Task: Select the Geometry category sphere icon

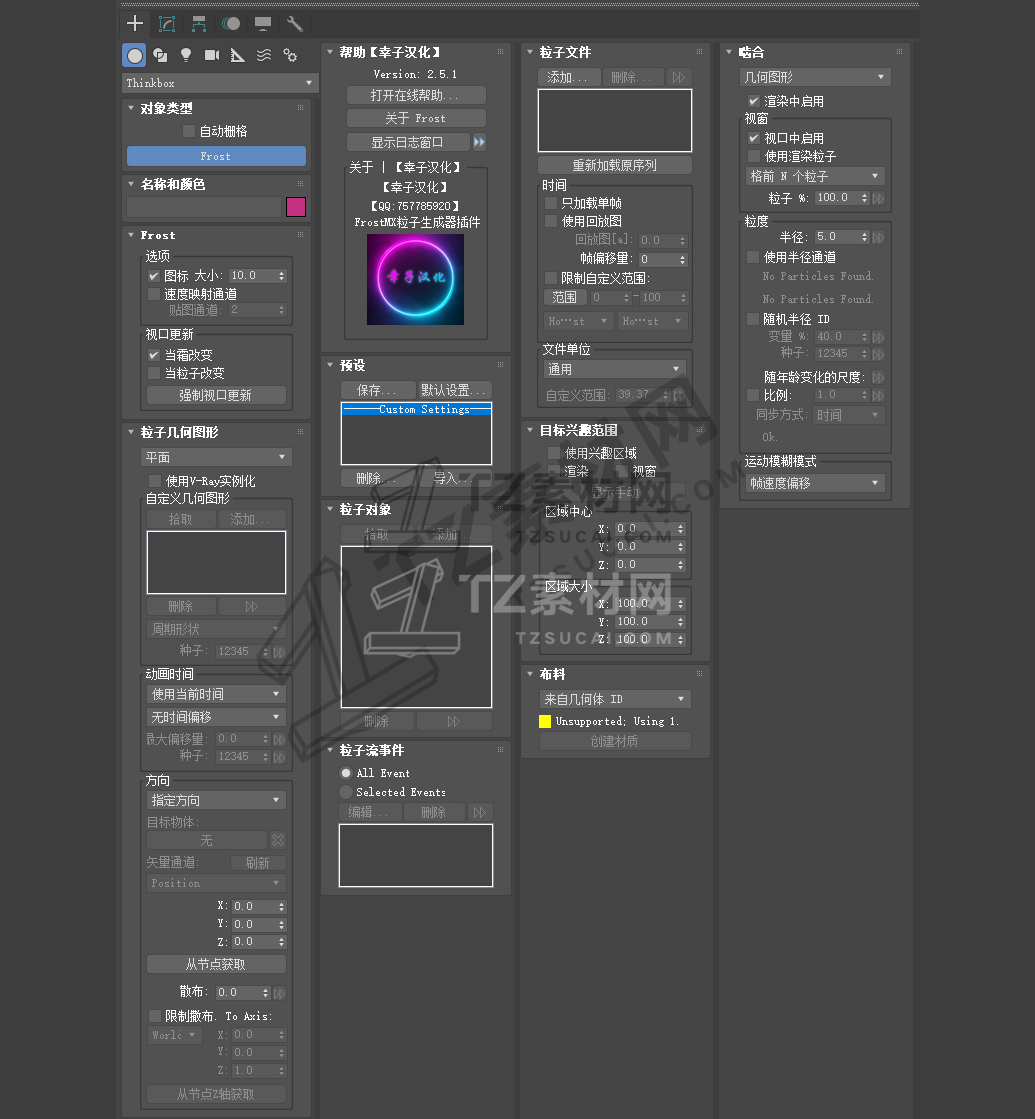Action: (x=134, y=55)
